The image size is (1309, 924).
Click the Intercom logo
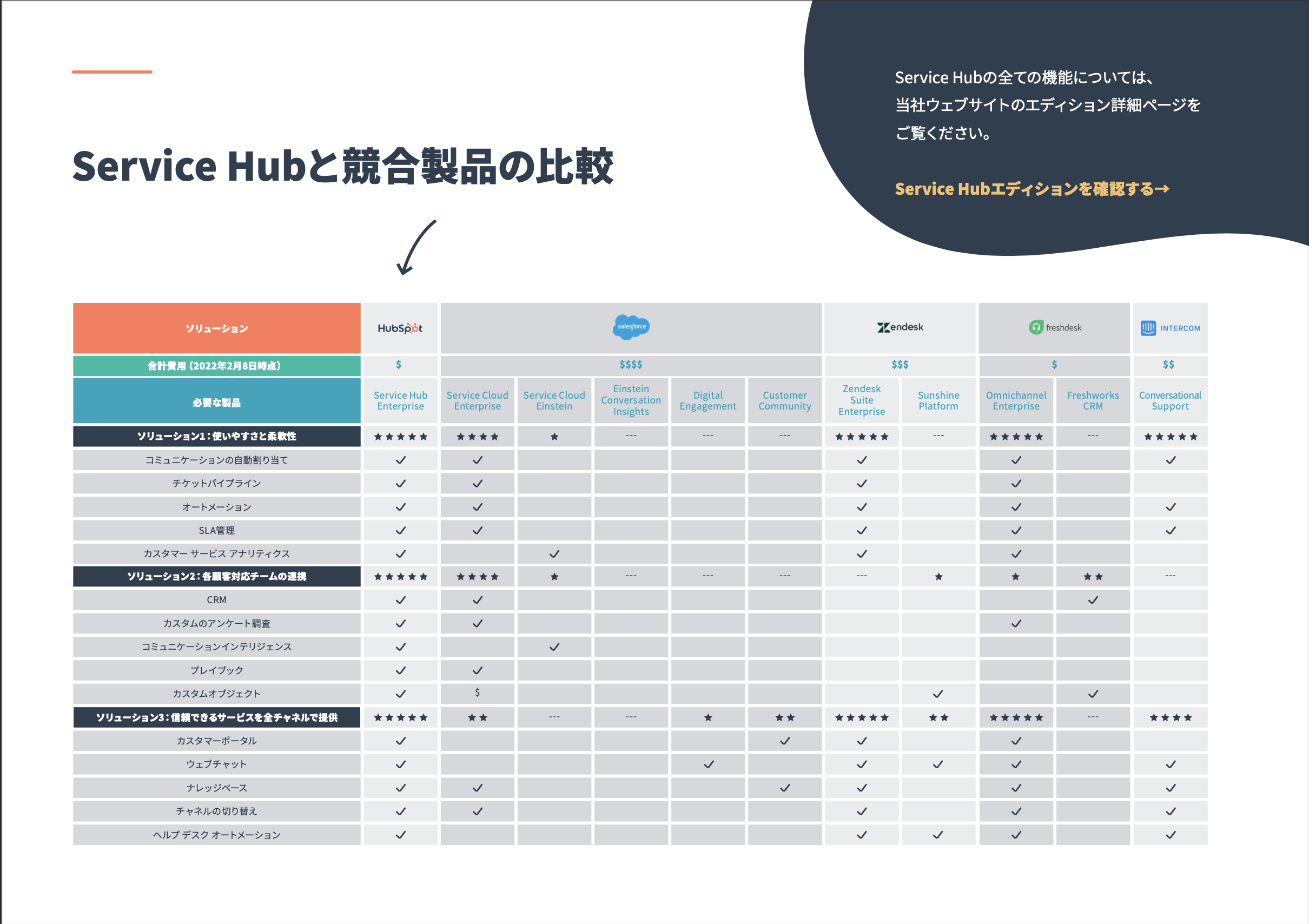1170,328
